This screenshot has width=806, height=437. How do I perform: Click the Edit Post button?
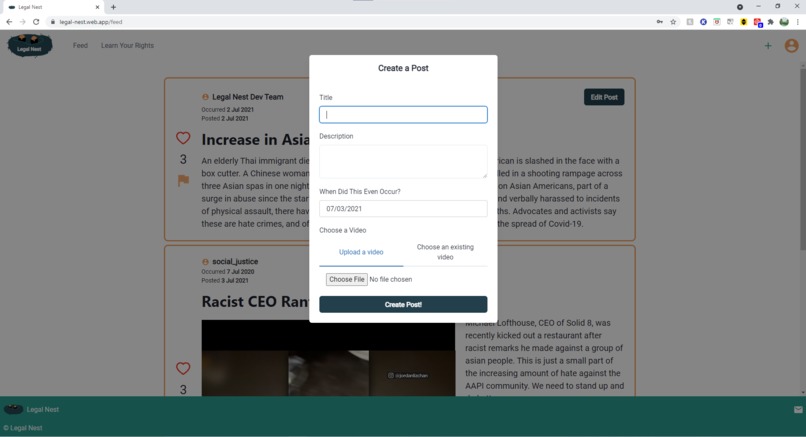click(x=604, y=97)
